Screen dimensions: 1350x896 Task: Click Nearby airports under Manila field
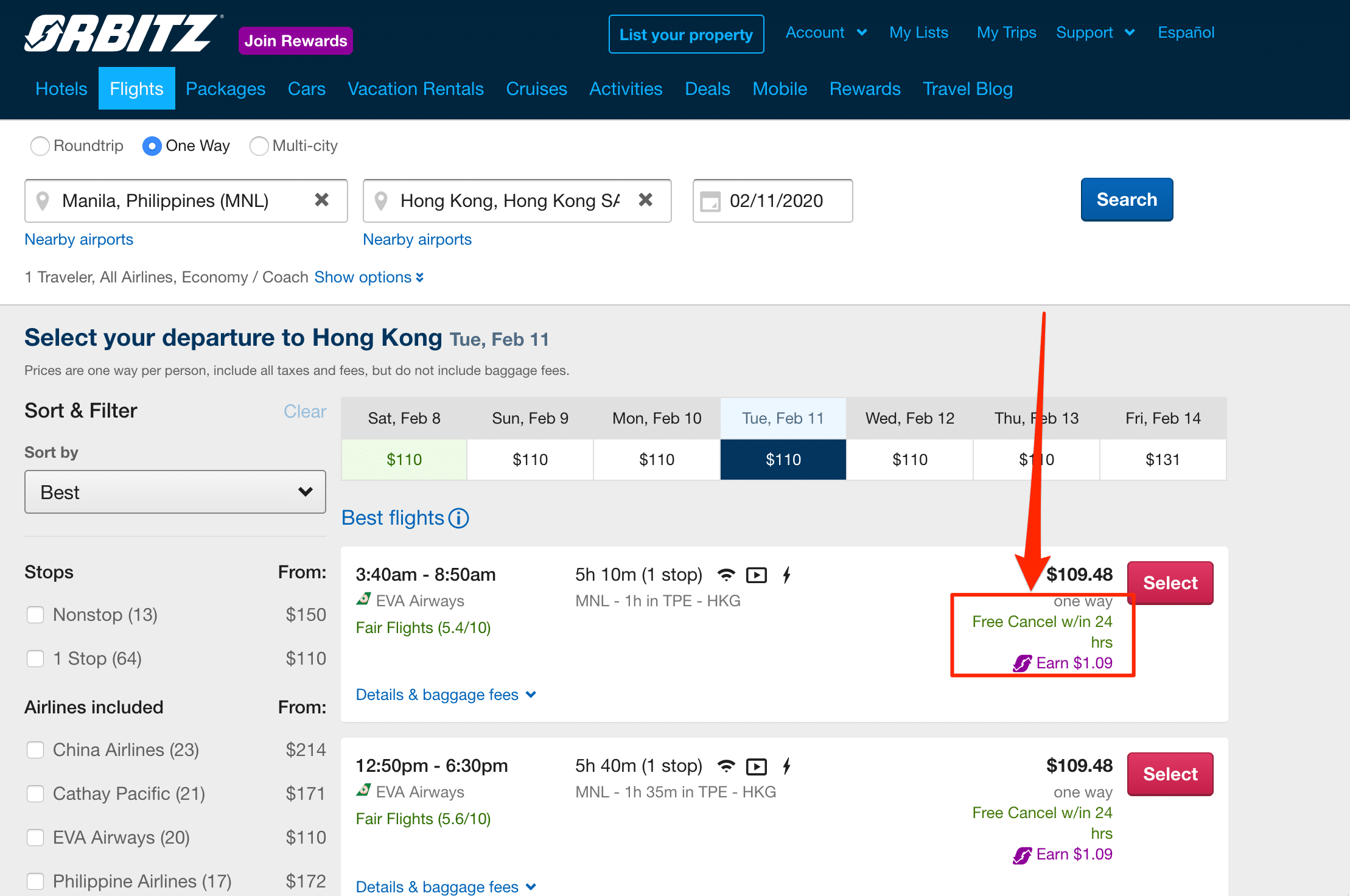pos(79,239)
